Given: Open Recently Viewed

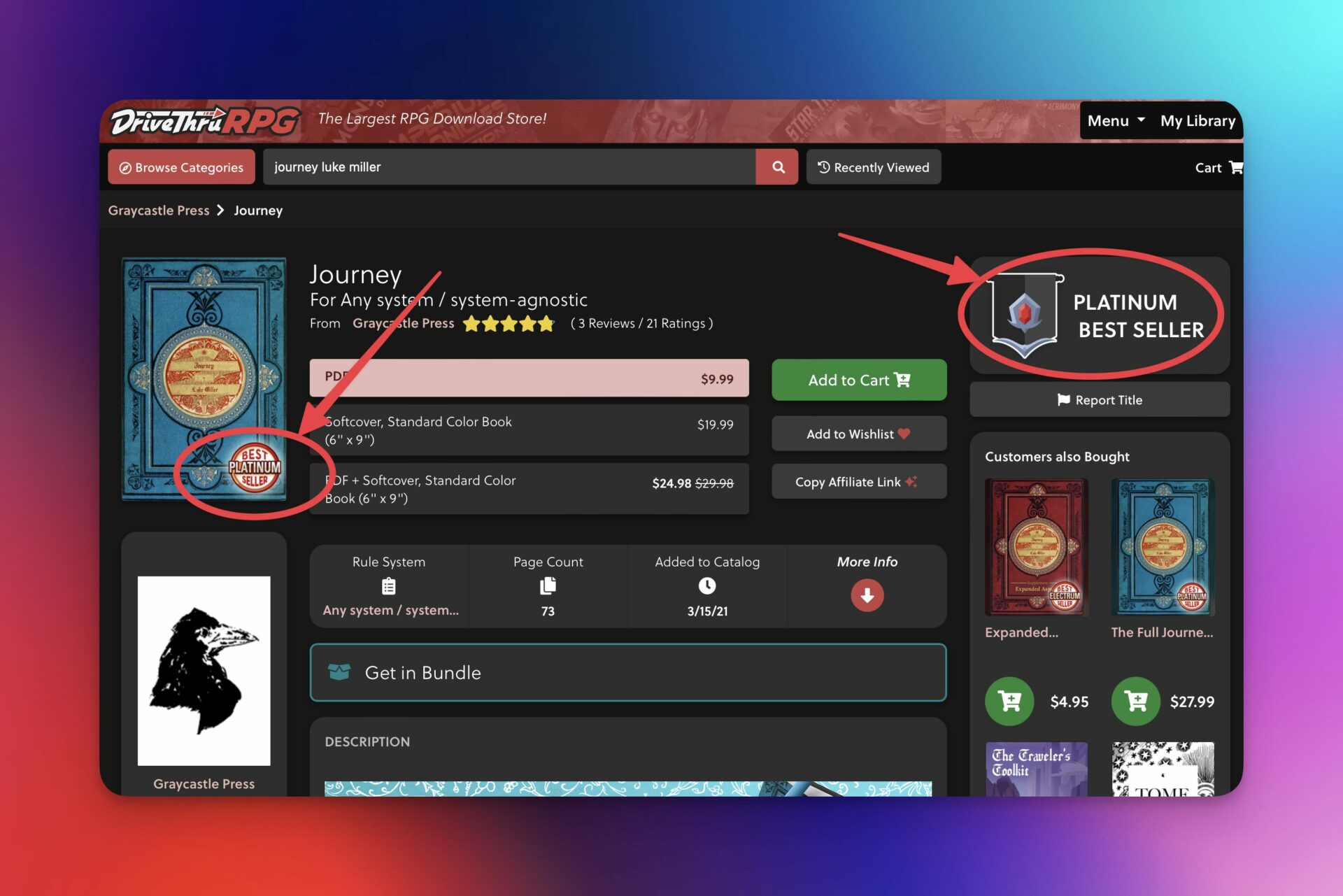Looking at the screenshot, I should (873, 167).
